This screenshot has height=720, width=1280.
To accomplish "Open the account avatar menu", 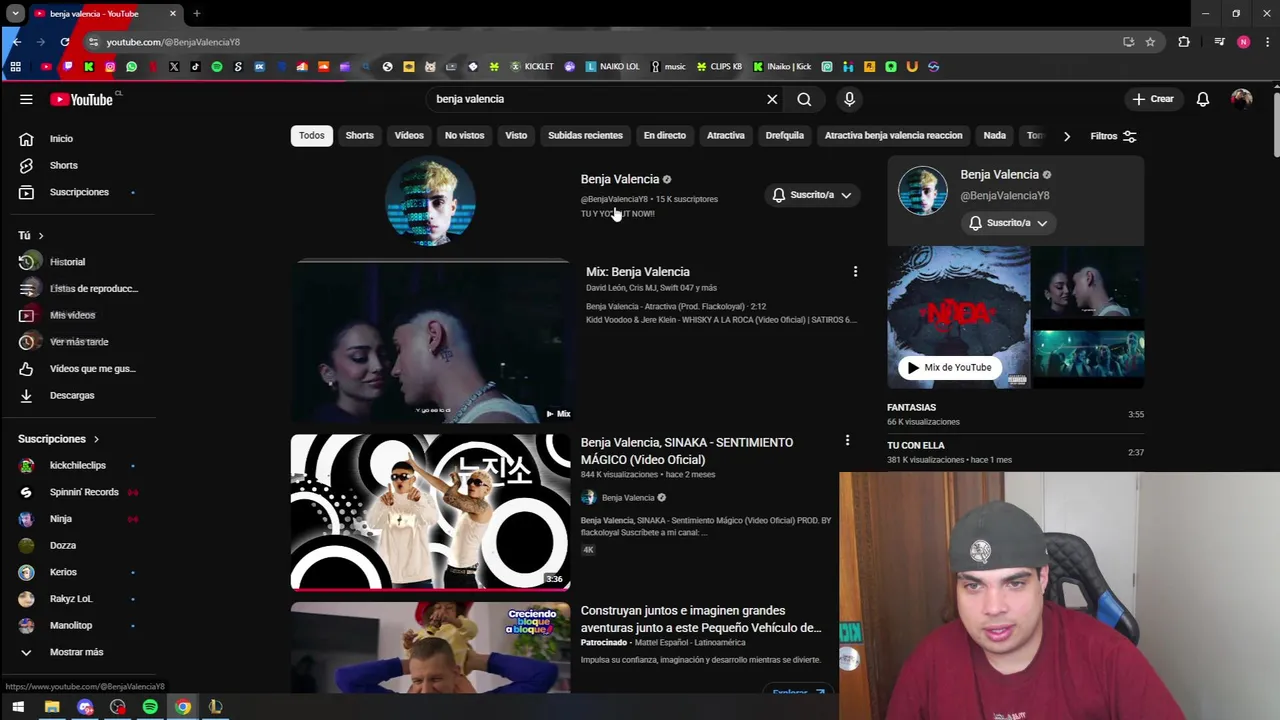I will [x=1241, y=99].
